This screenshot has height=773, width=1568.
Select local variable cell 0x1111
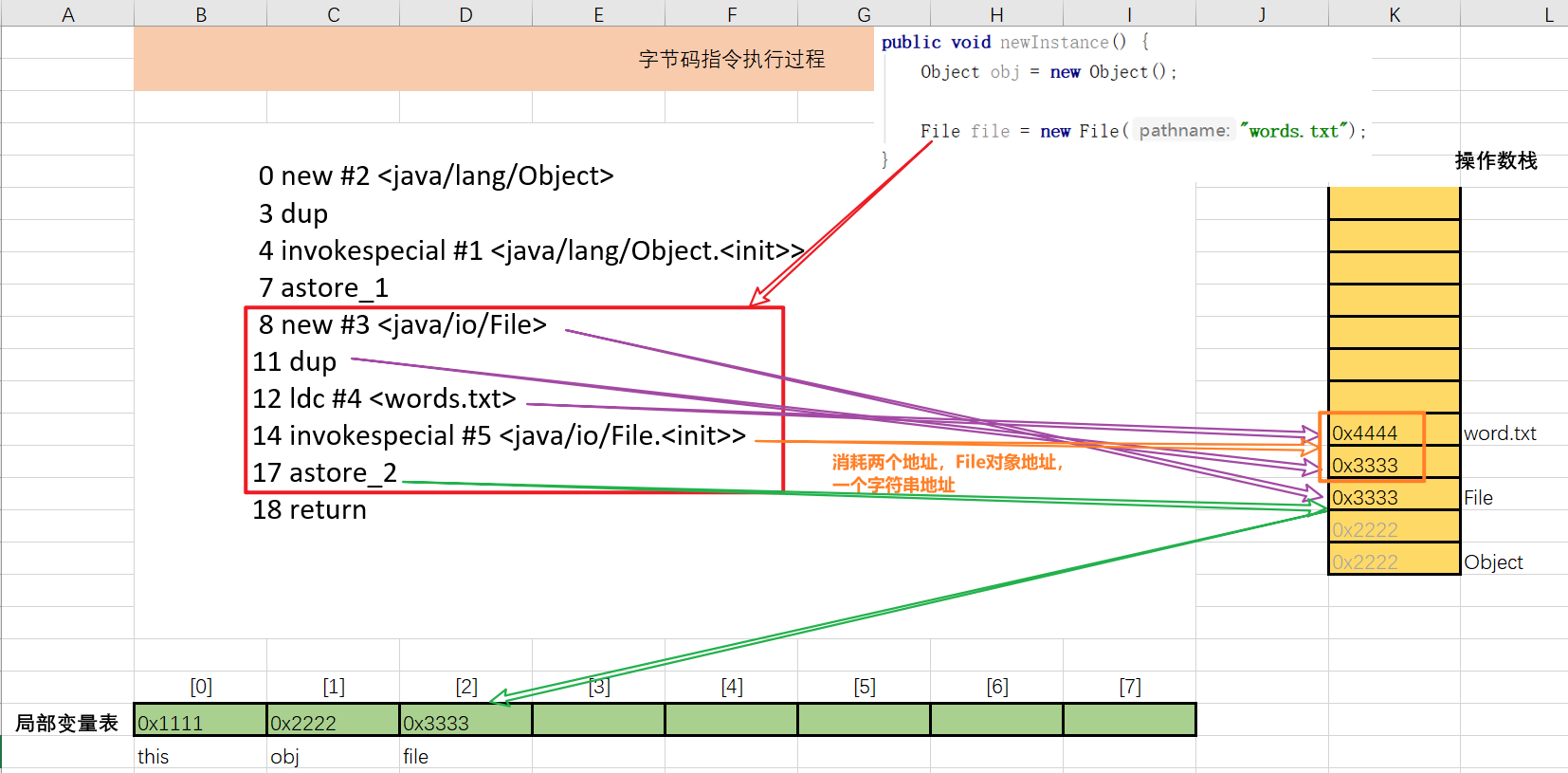coord(200,721)
